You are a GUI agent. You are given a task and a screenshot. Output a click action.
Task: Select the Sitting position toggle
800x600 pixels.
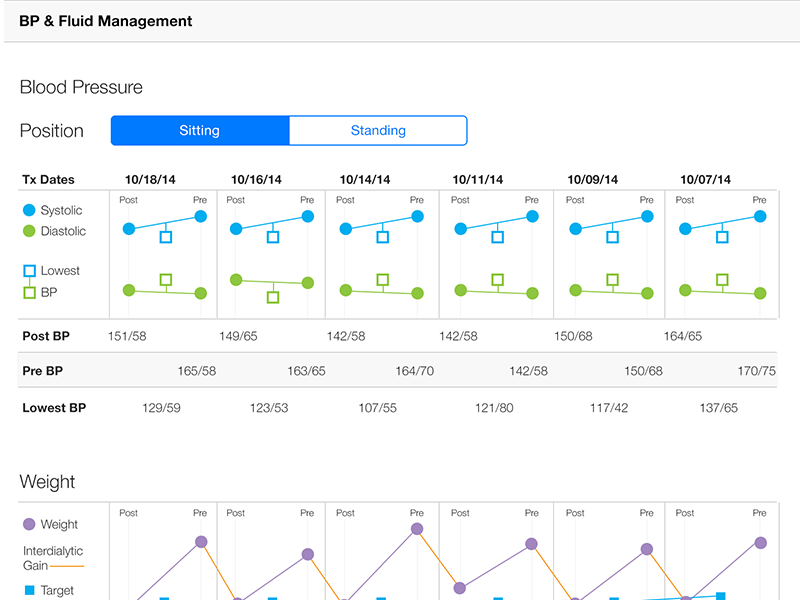point(200,131)
